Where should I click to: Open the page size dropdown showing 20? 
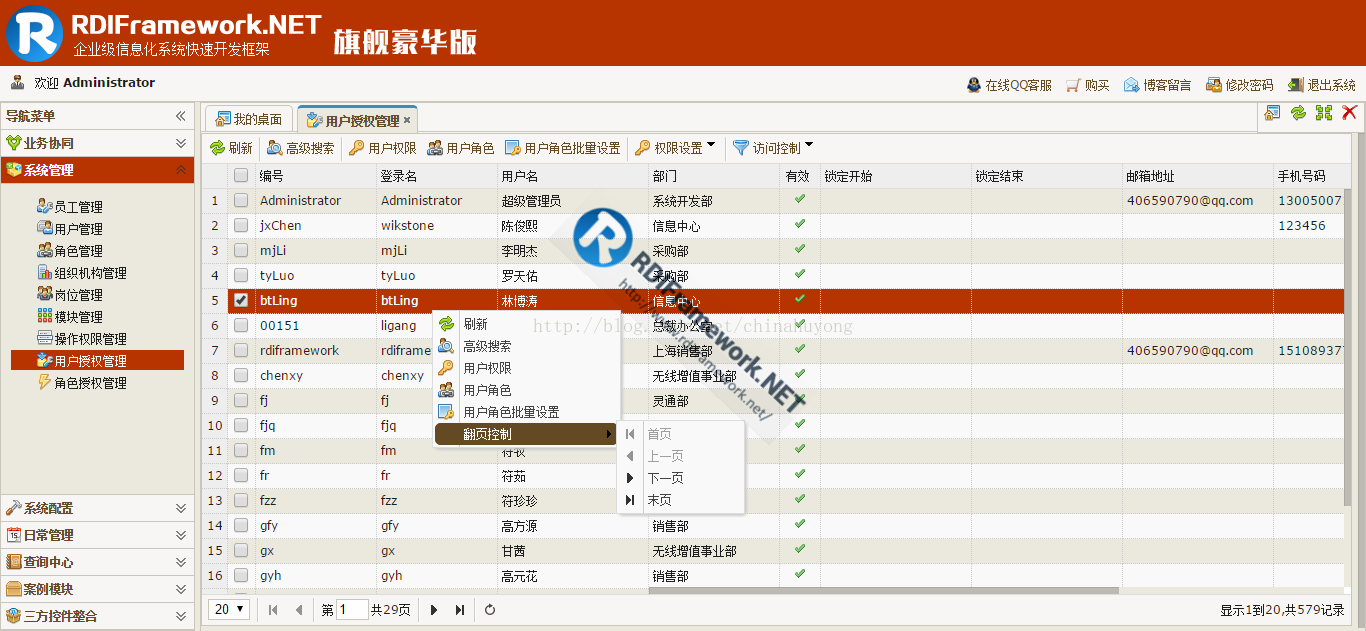coord(230,609)
